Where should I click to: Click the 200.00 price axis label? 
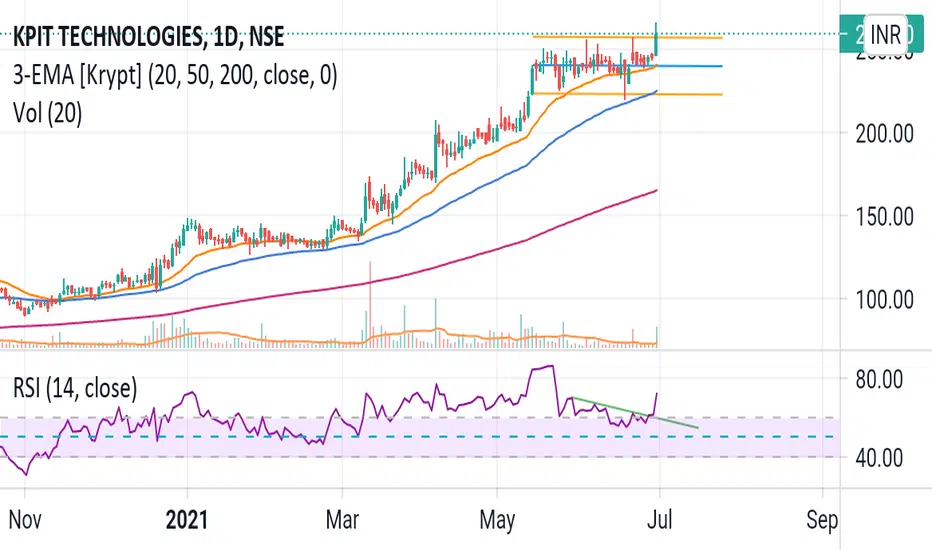[x=884, y=134]
